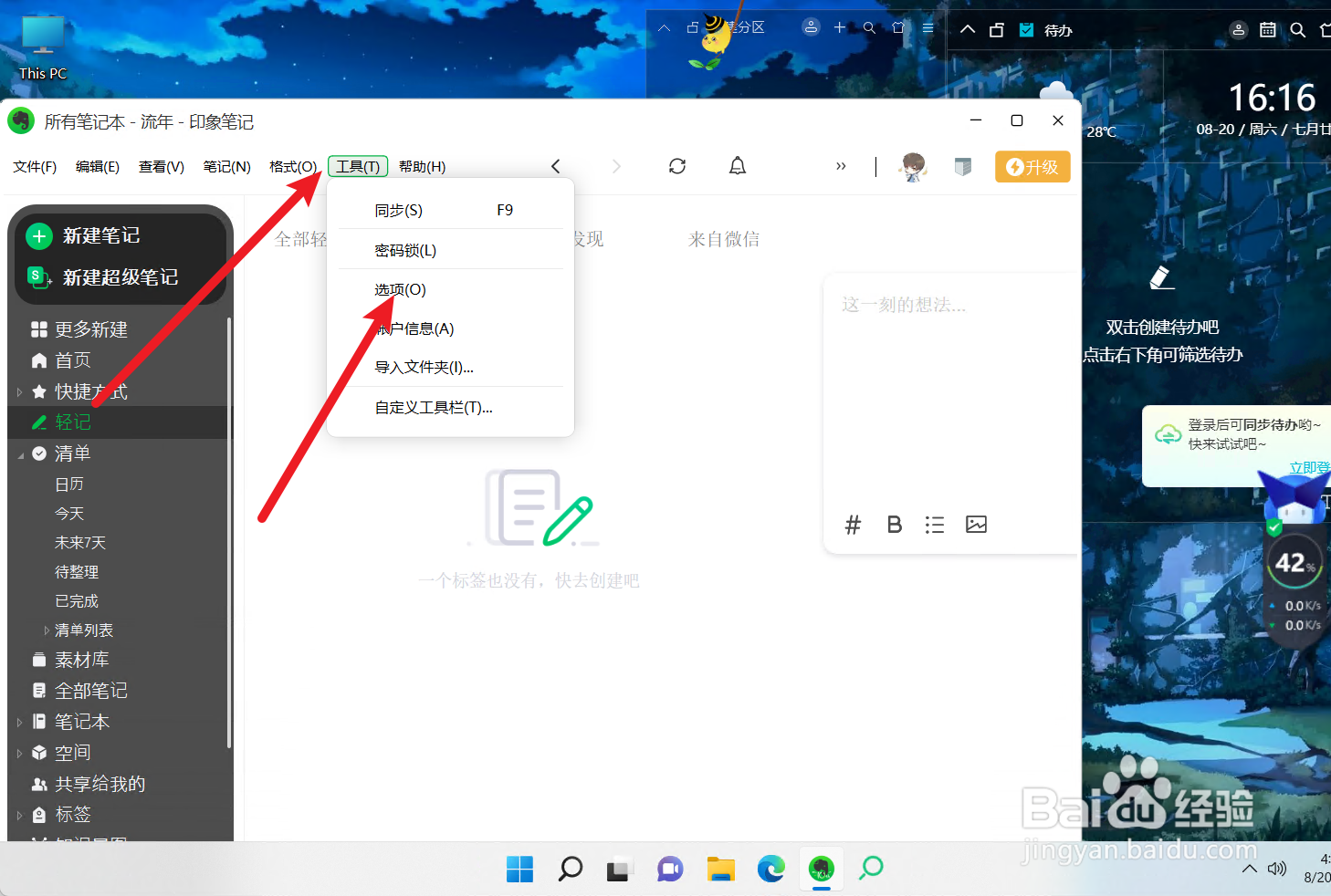Click the orange 升级 upgrade button

tap(1032, 167)
